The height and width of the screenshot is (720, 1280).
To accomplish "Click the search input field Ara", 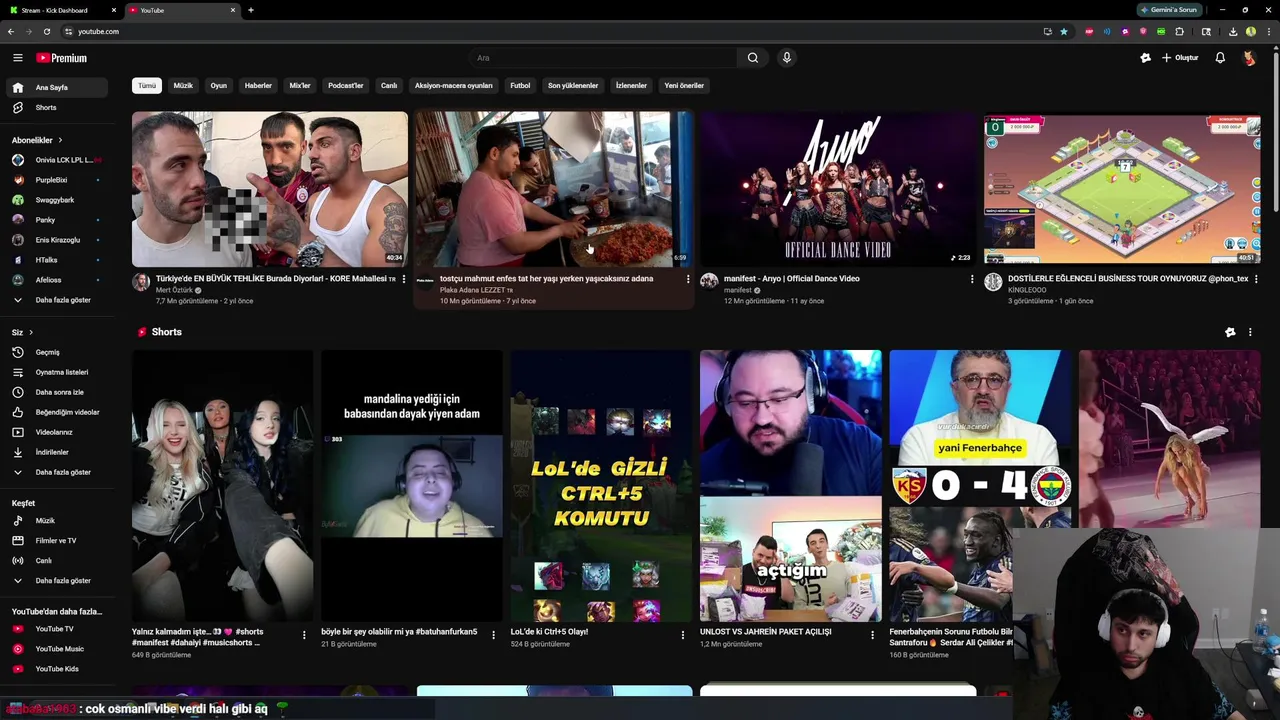I will 603,58.
